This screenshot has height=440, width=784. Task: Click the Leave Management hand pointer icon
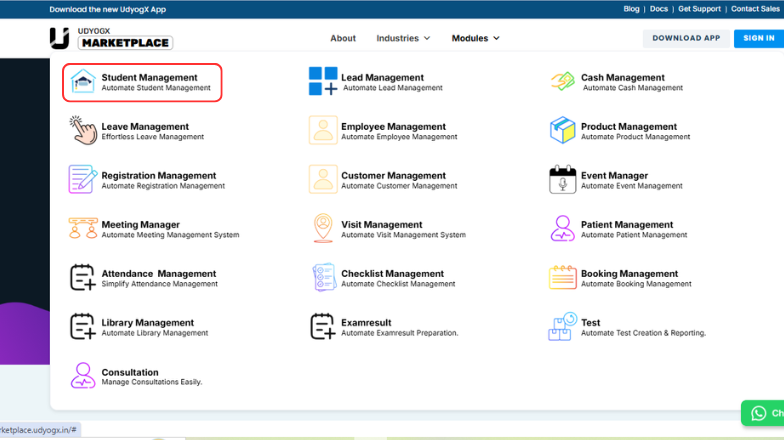click(83, 130)
